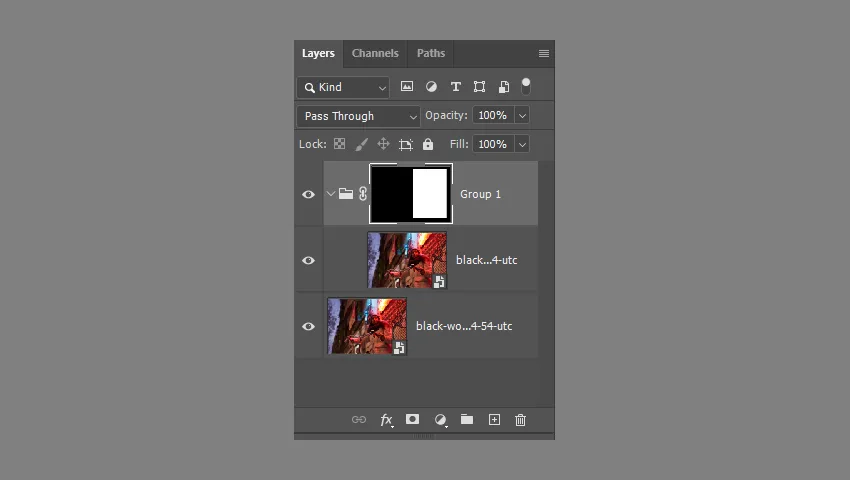
Task: Filter layers by shape layer type
Action: click(x=479, y=87)
